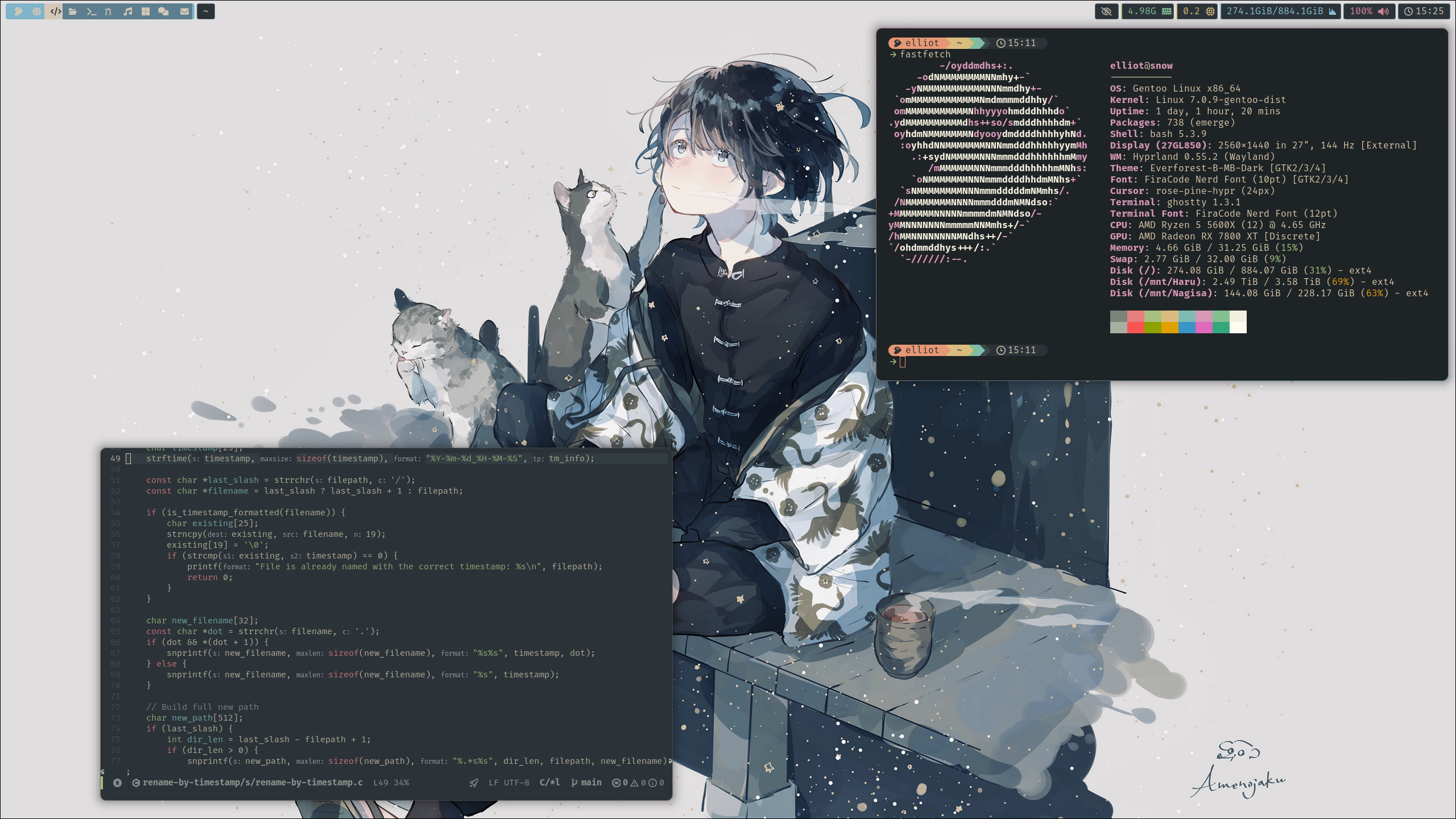Viewport: 1456px width, 819px height.
Task: Click the 274.1GiB disk usage module
Action: [1281, 11]
